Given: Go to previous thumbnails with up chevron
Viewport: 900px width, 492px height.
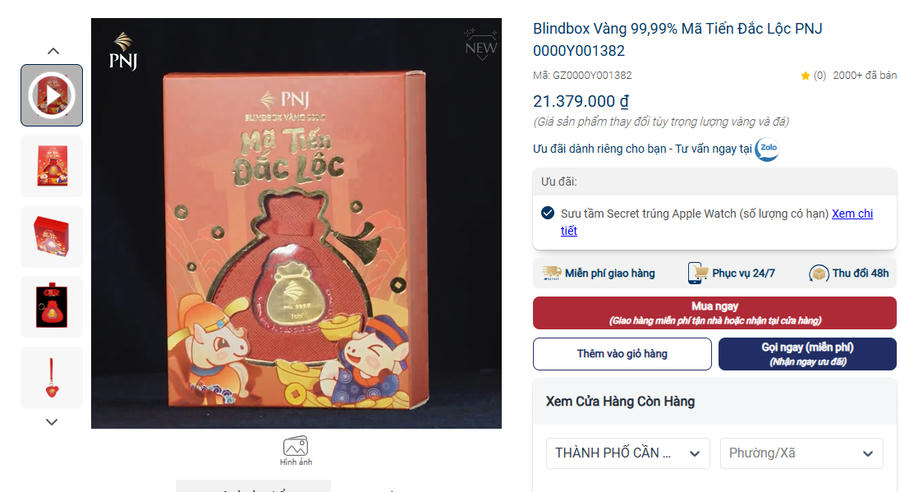Looking at the screenshot, I should click(53, 51).
